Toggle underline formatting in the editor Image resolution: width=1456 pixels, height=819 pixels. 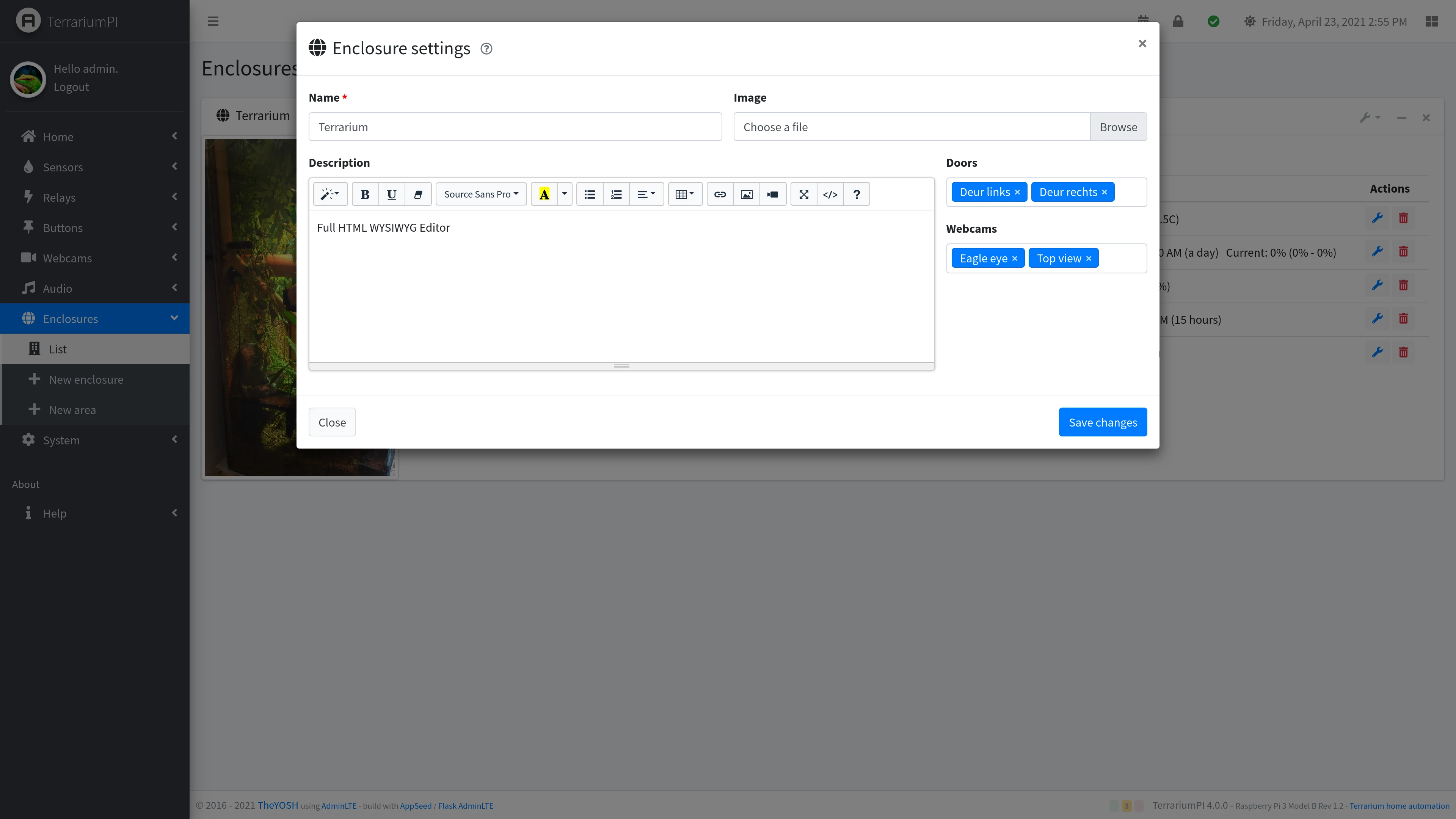pos(391,195)
